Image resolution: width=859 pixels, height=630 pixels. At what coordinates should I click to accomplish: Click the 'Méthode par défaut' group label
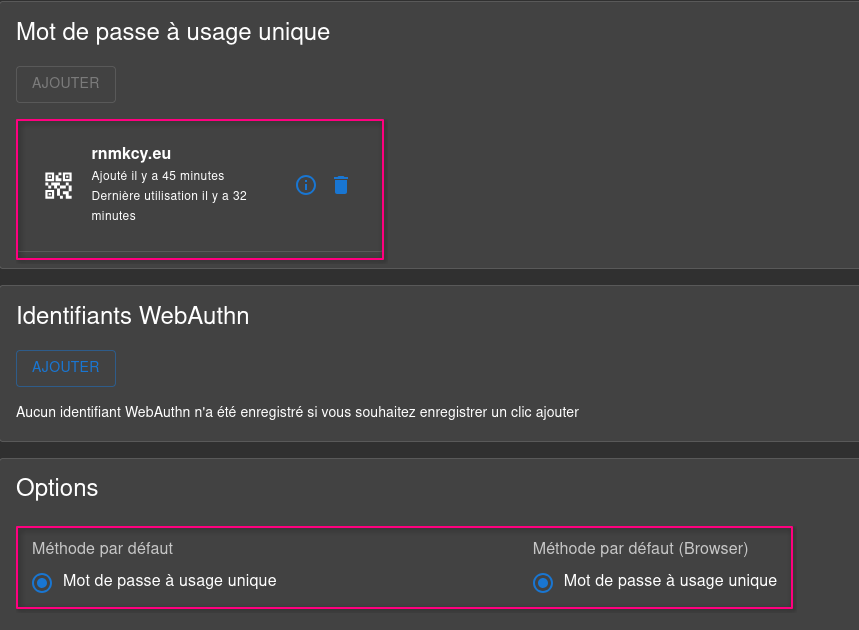tap(102, 548)
